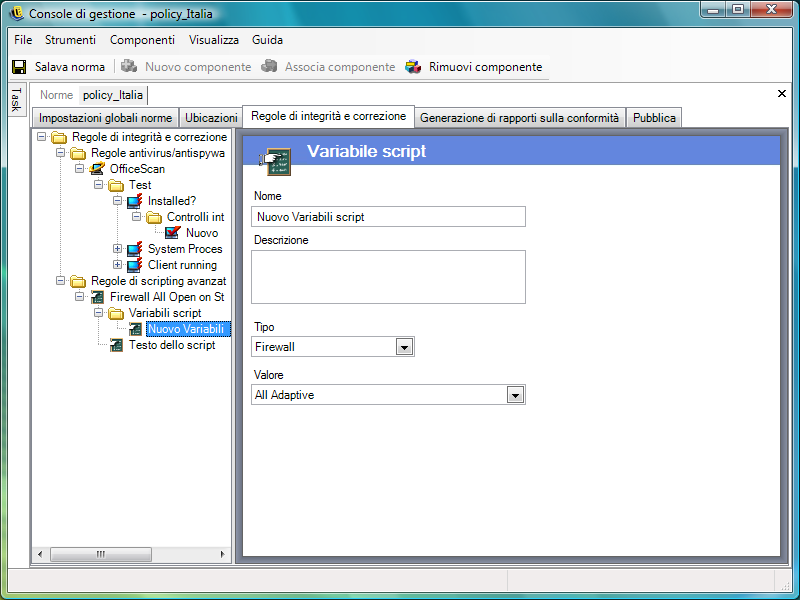Click the tree horizontal scrollbar thumb
Screen dimensions: 800x600
[101, 554]
